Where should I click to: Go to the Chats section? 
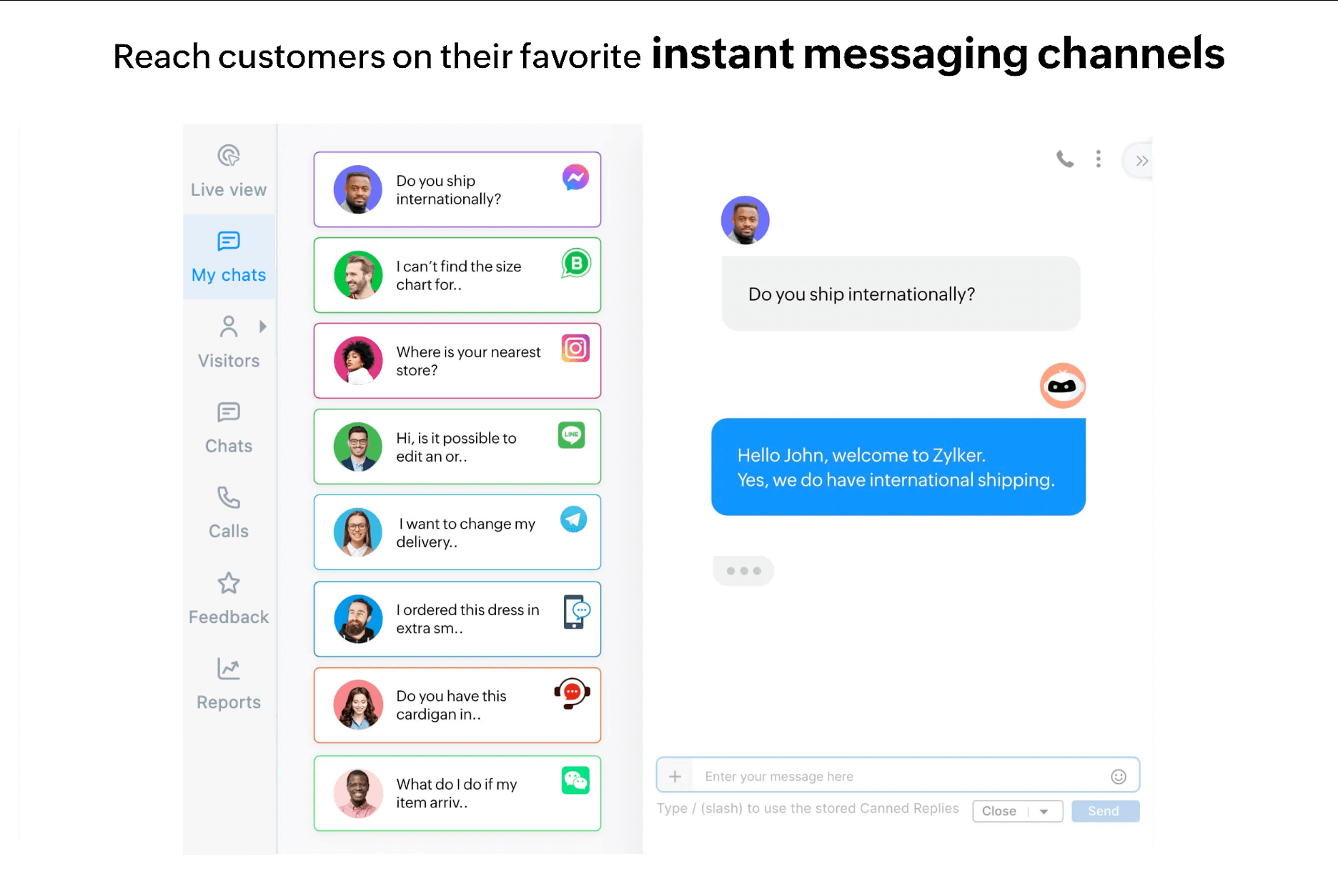coord(229,428)
